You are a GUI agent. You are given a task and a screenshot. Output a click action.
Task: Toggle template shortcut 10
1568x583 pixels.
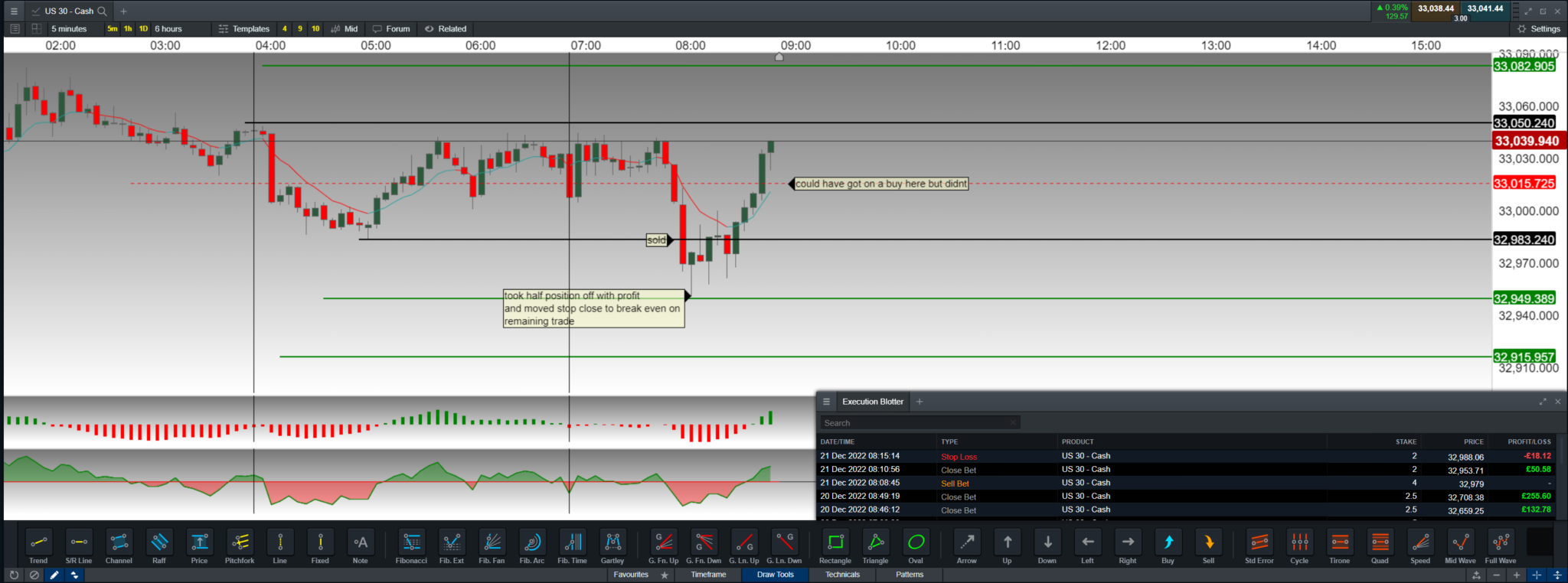point(315,29)
